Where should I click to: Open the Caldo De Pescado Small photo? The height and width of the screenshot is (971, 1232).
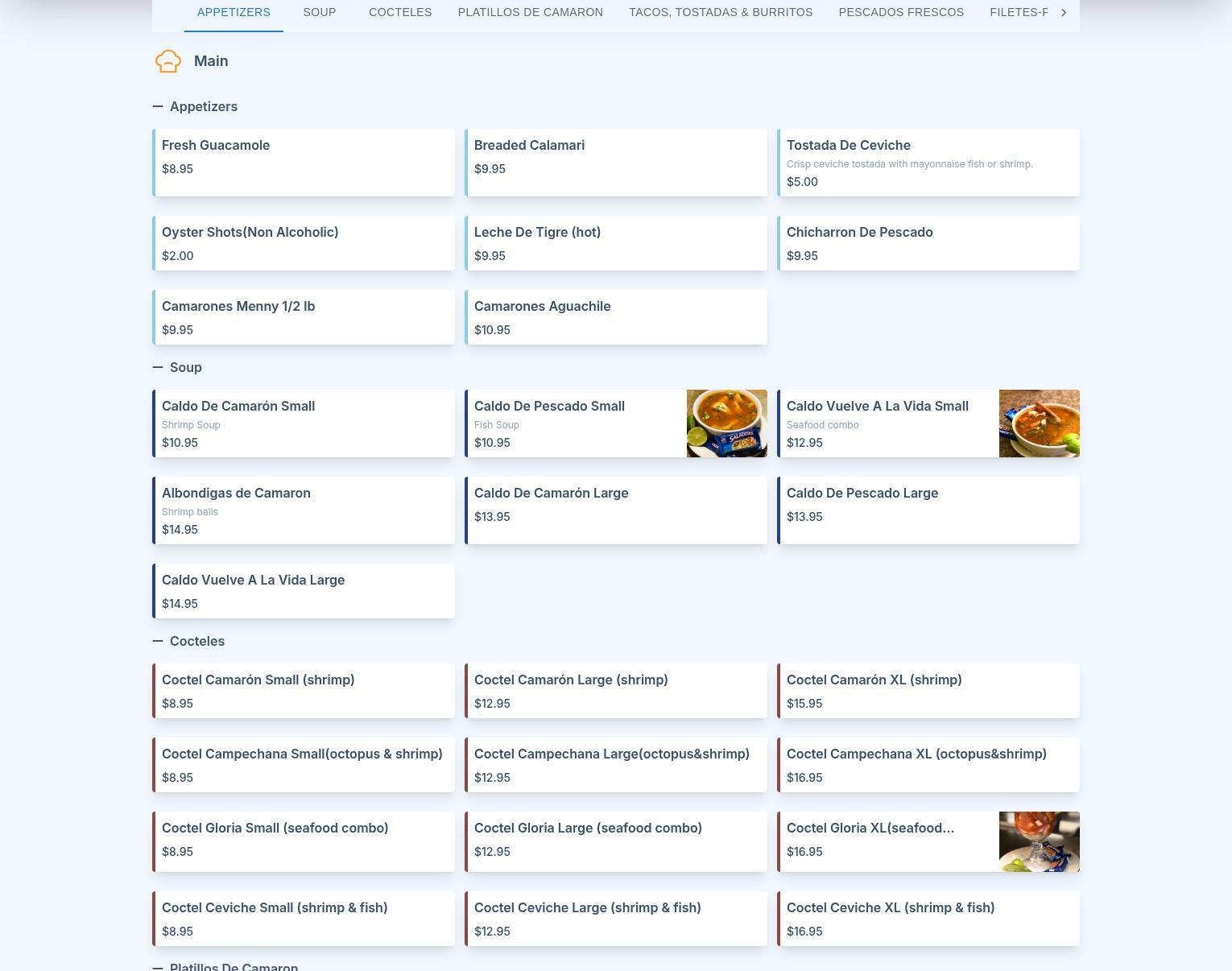pos(727,424)
